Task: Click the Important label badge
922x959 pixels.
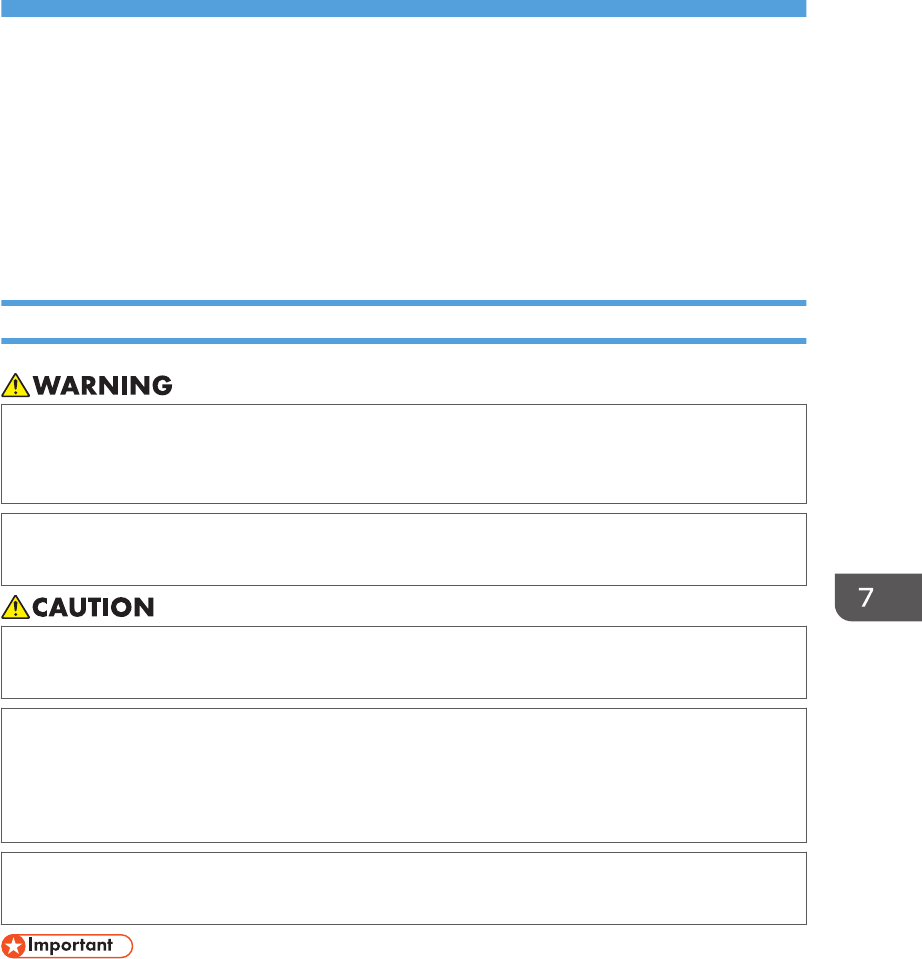Action: (x=67, y=946)
